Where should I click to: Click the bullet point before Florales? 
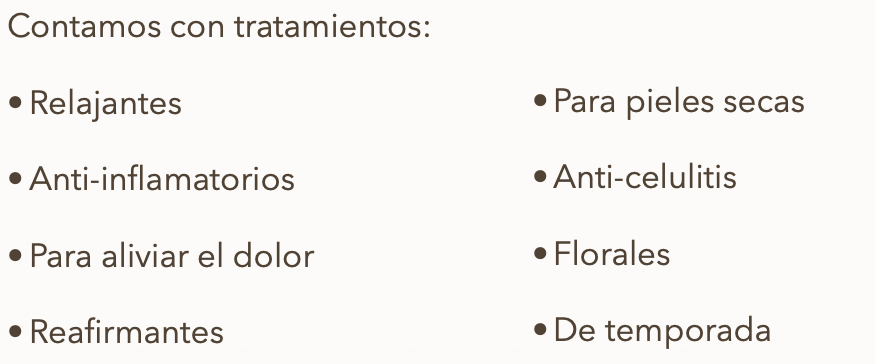pyautogui.click(x=540, y=253)
